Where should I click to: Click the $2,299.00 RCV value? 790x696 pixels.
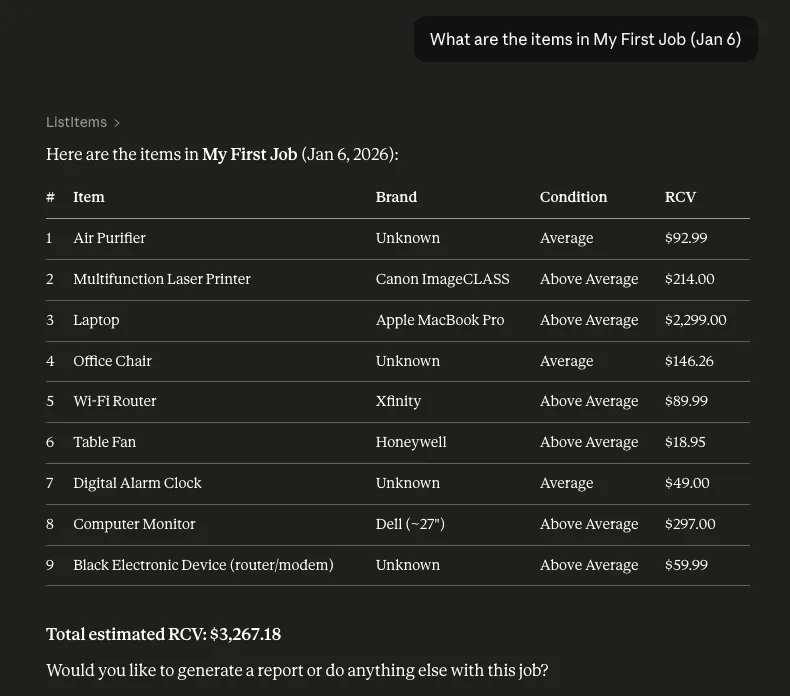point(695,320)
